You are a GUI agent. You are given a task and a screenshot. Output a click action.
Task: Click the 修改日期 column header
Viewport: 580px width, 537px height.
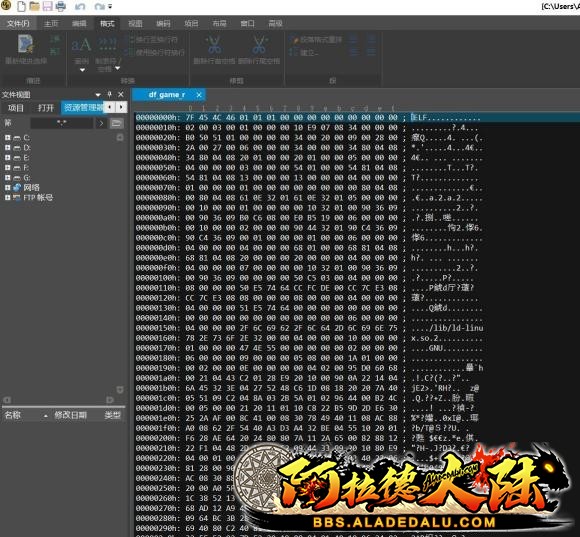(x=71, y=415)
